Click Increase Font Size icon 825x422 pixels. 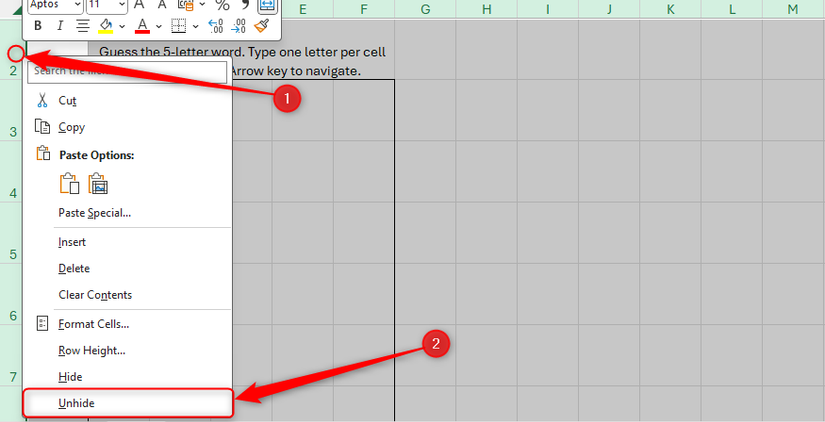coord(139,5)
